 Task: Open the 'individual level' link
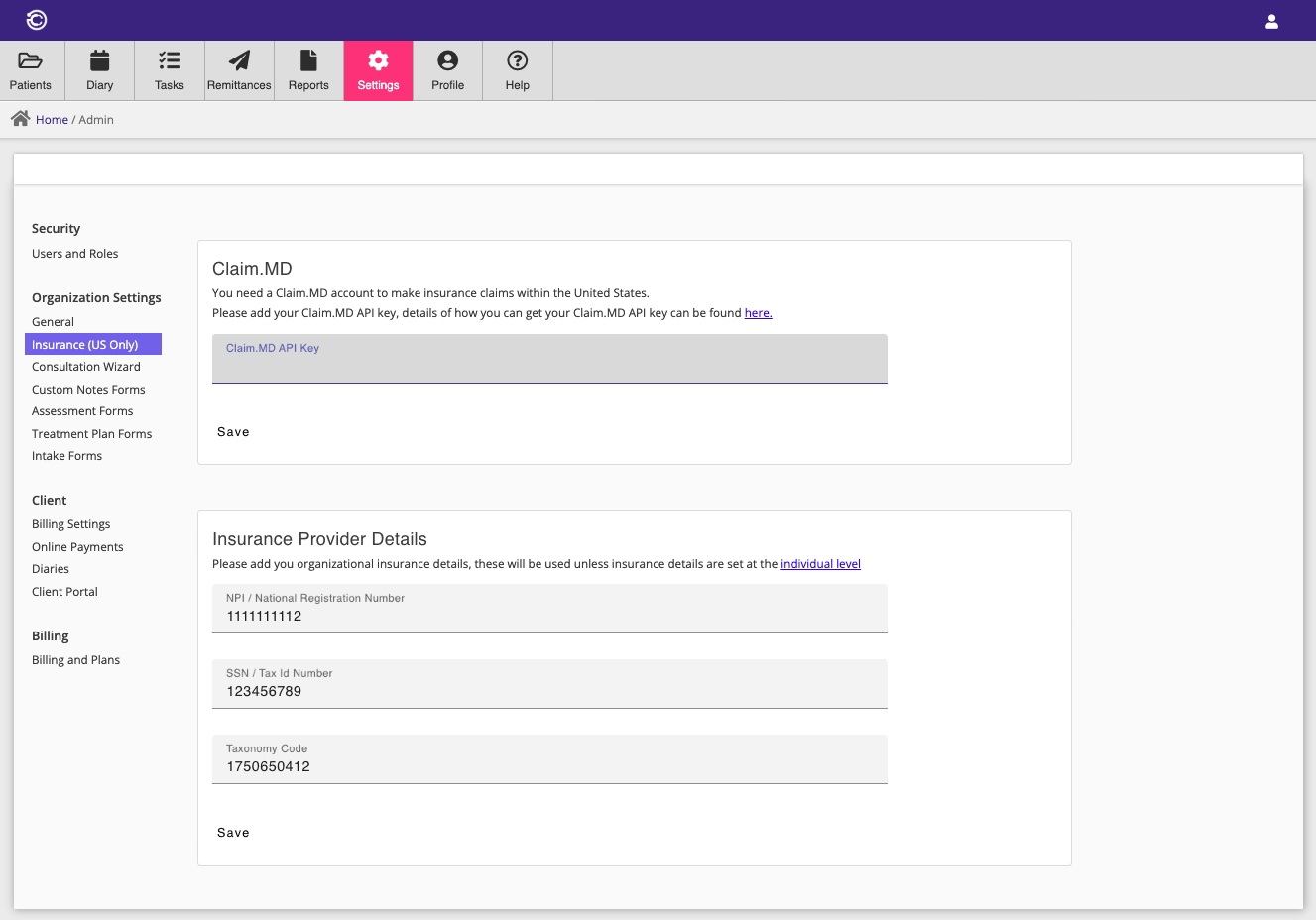pyautogui.click(x=820, y=564)
